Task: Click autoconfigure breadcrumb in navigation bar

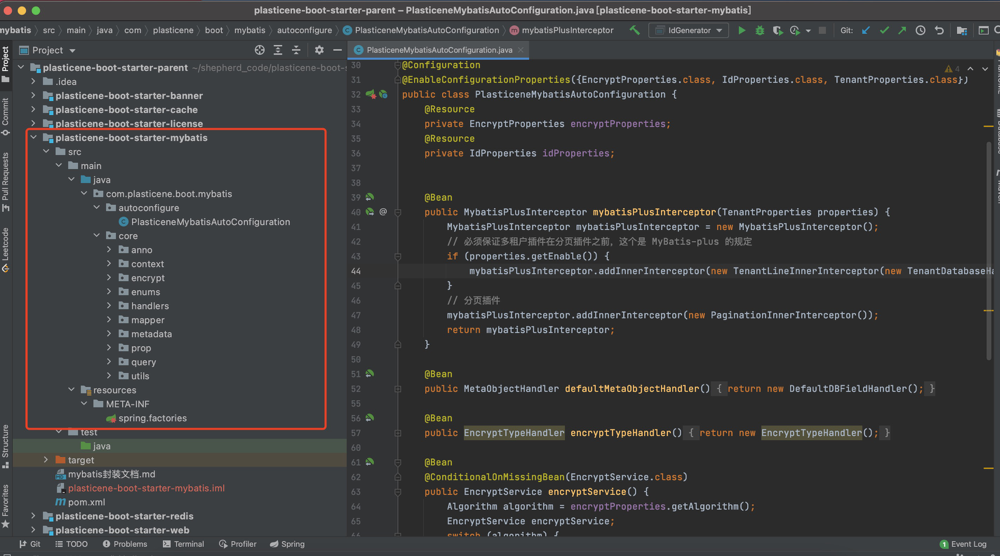Action: point(304,30)
